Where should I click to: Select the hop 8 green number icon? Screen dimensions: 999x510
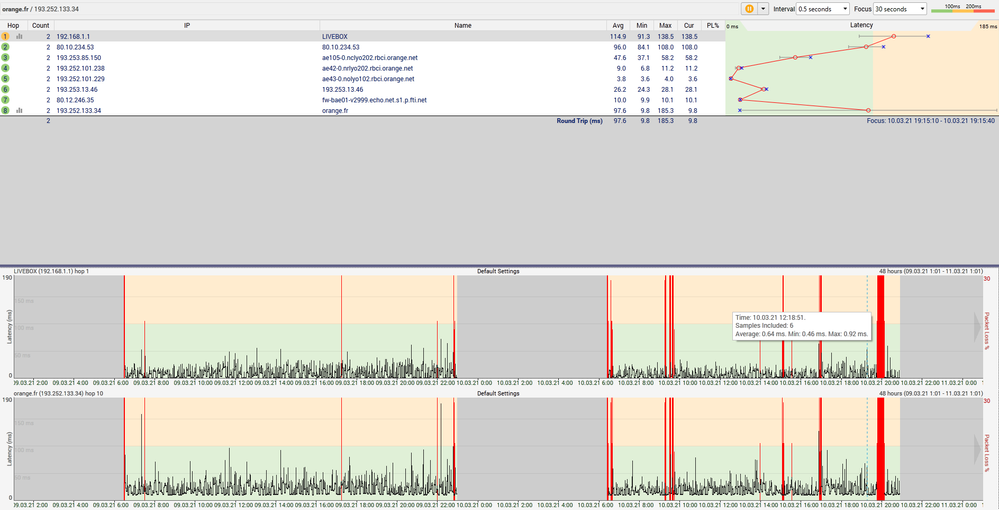pos(5,110)
